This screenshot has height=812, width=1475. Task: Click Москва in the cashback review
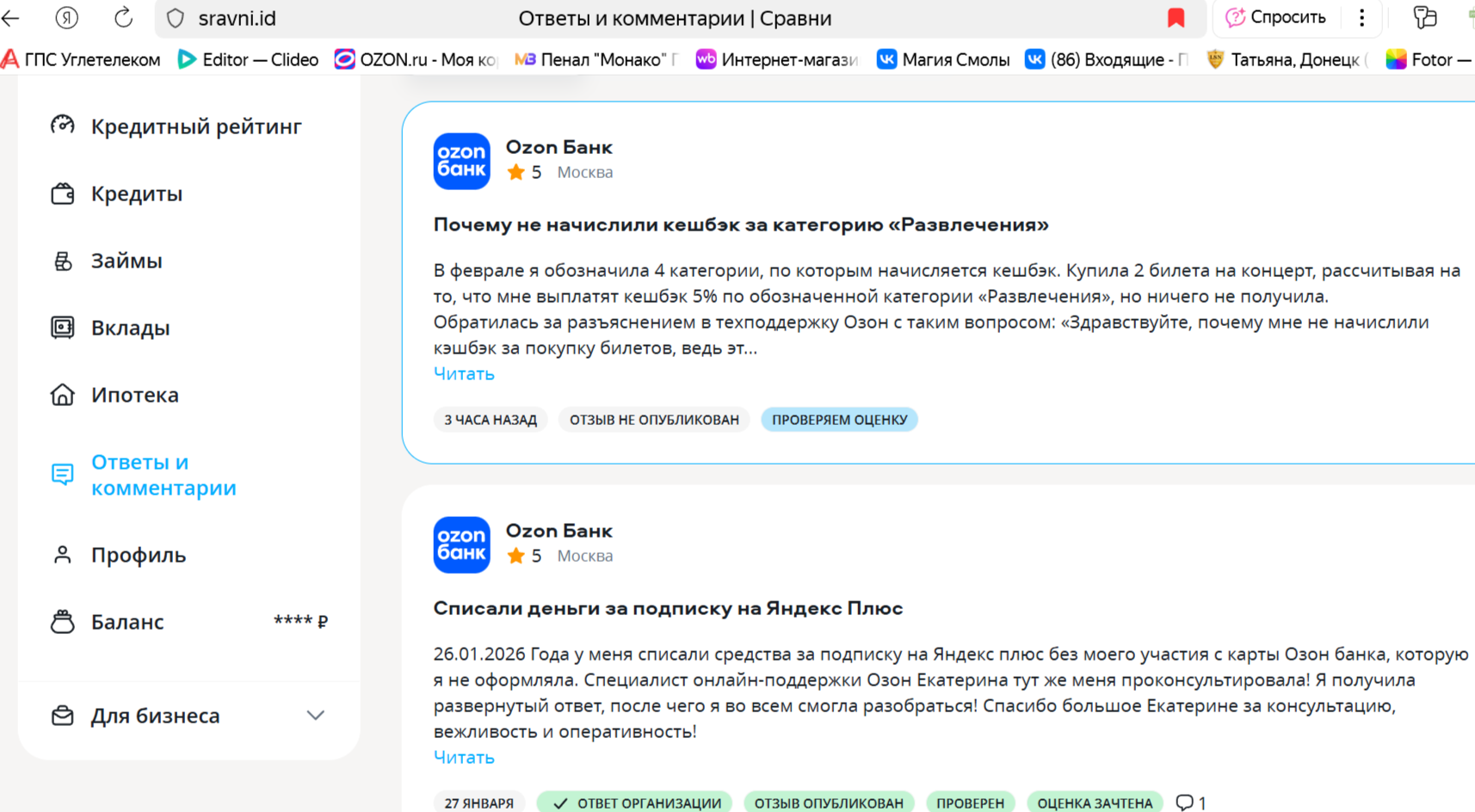click(585, 172)
